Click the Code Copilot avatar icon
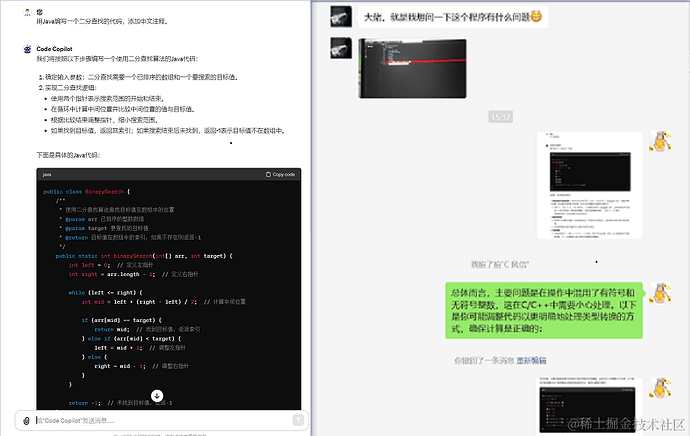Screen dimensions: 690x436 pos(27,49)
